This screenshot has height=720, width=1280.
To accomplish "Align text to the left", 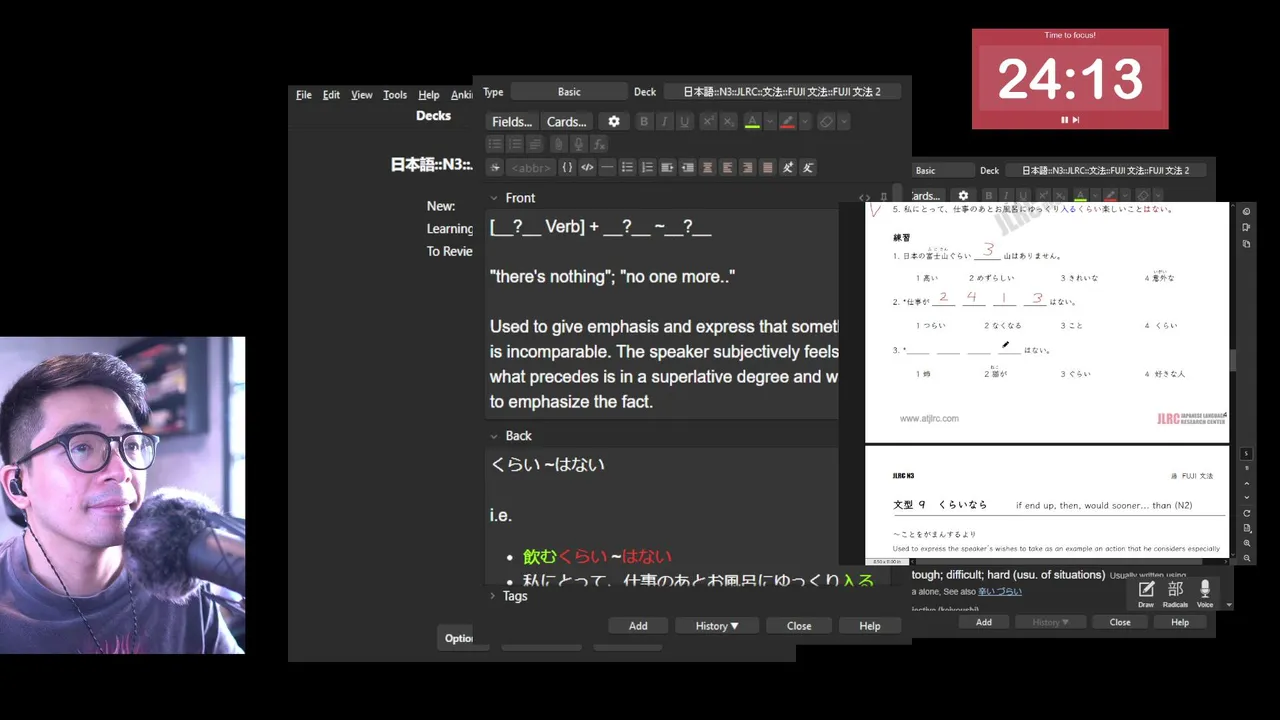I will 727,167.
